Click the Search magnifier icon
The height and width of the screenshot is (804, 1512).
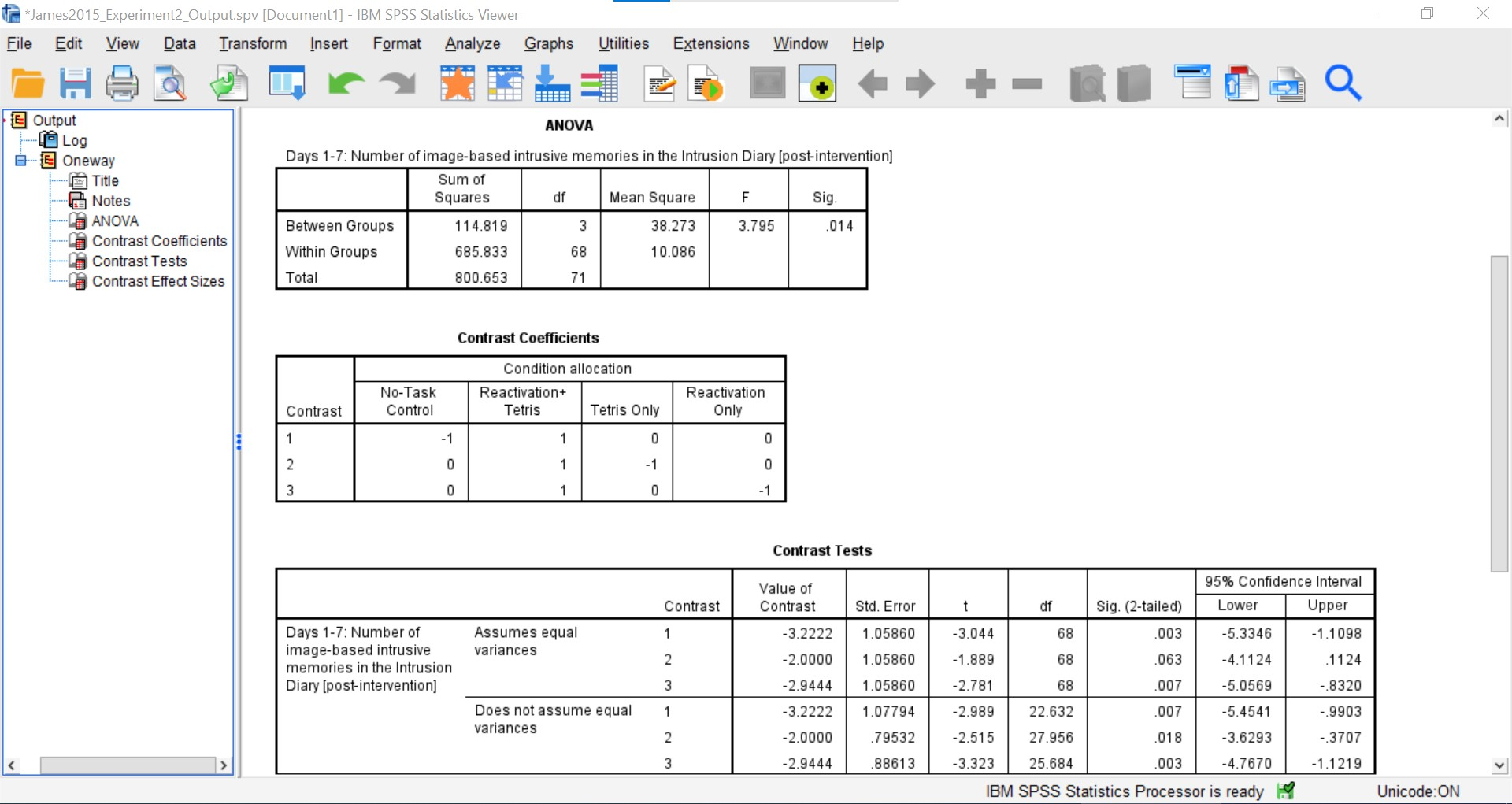point(1343,83)
